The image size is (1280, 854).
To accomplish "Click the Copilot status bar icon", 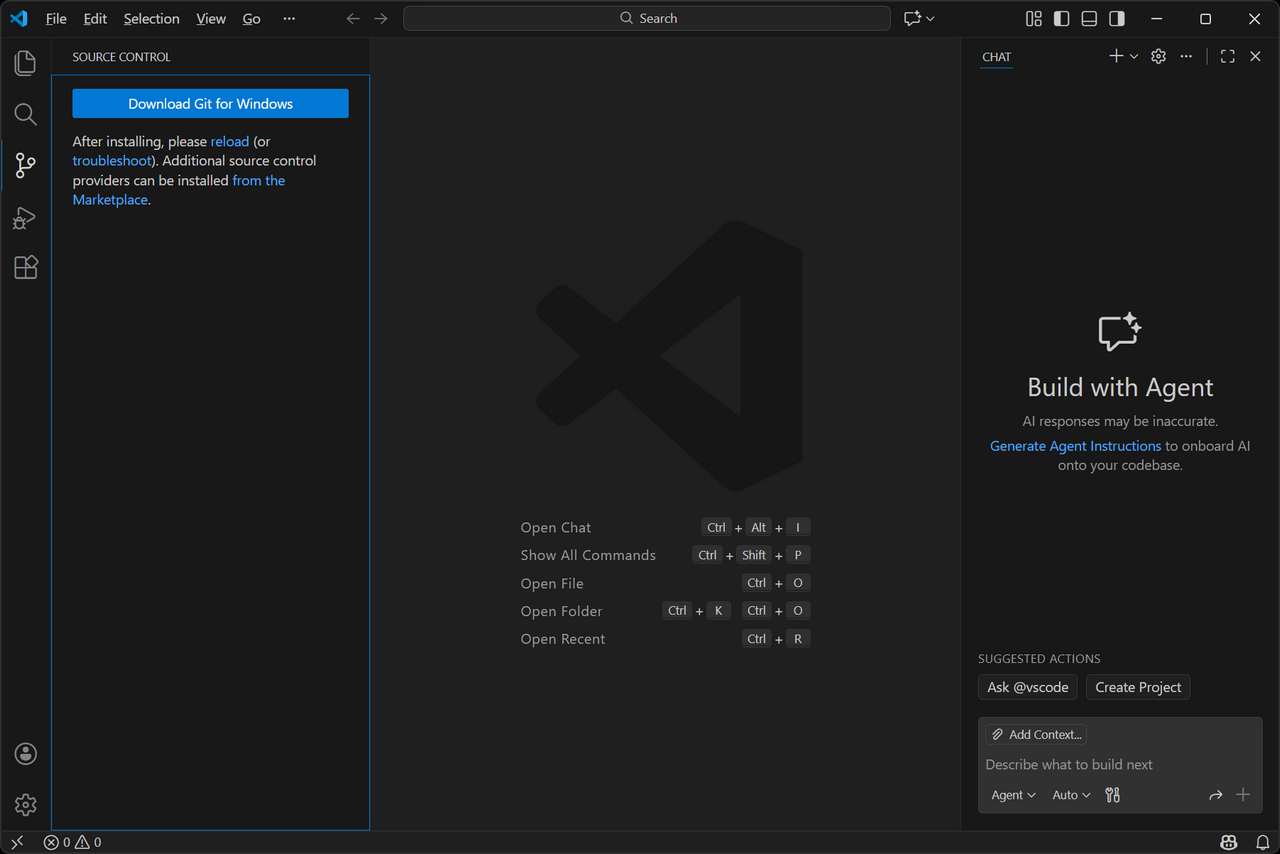I will click(1229, 842).
